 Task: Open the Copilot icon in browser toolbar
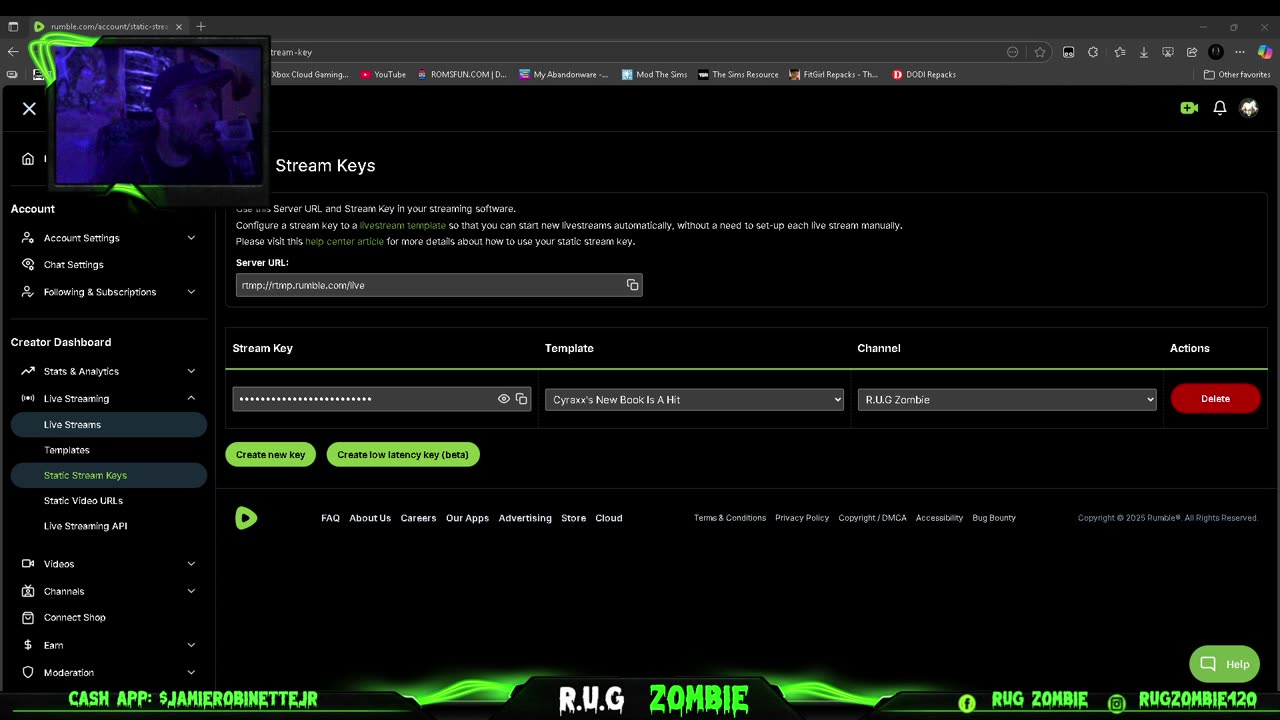pos(1265,52)
